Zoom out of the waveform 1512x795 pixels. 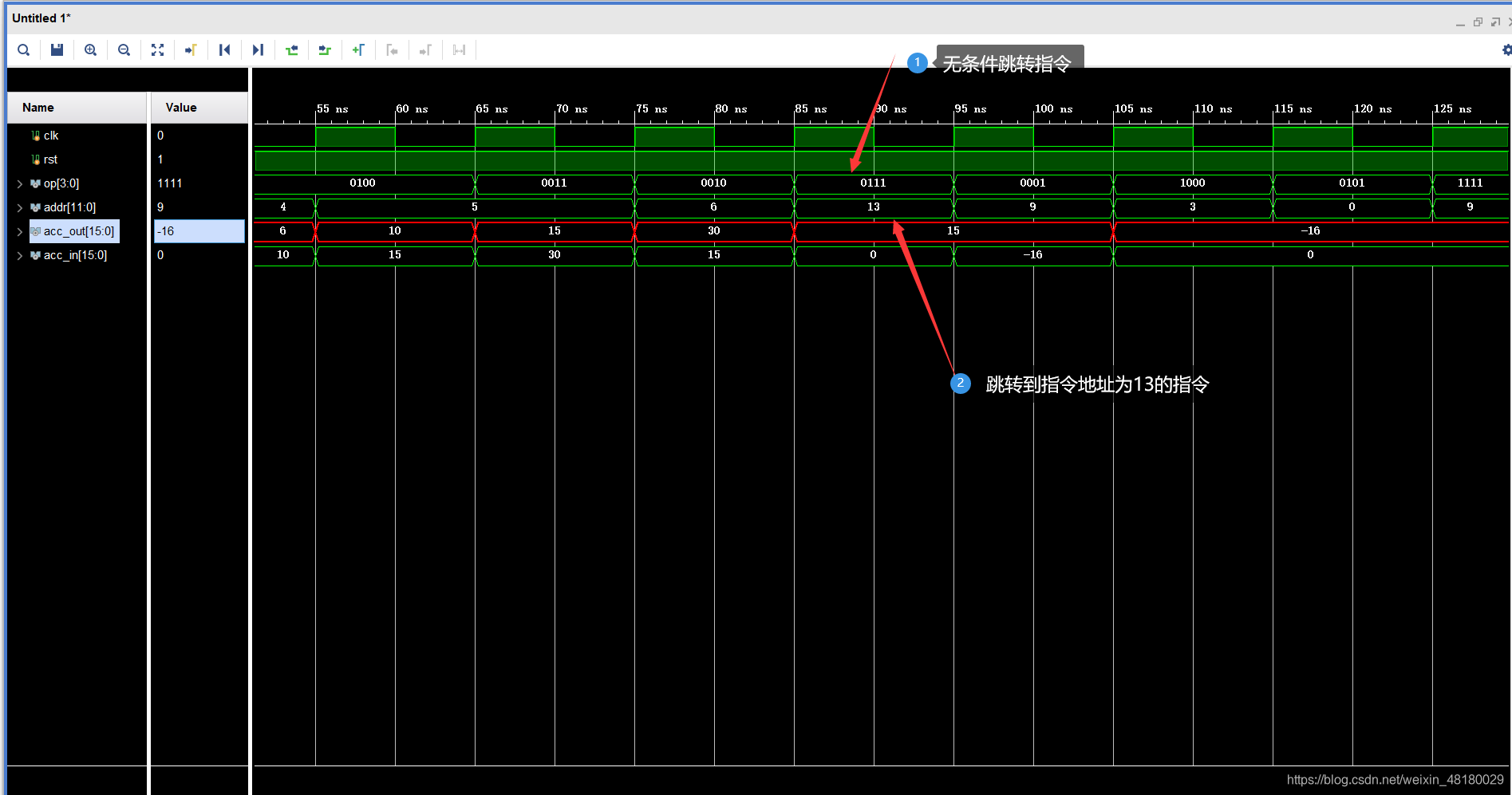(124, 50)
